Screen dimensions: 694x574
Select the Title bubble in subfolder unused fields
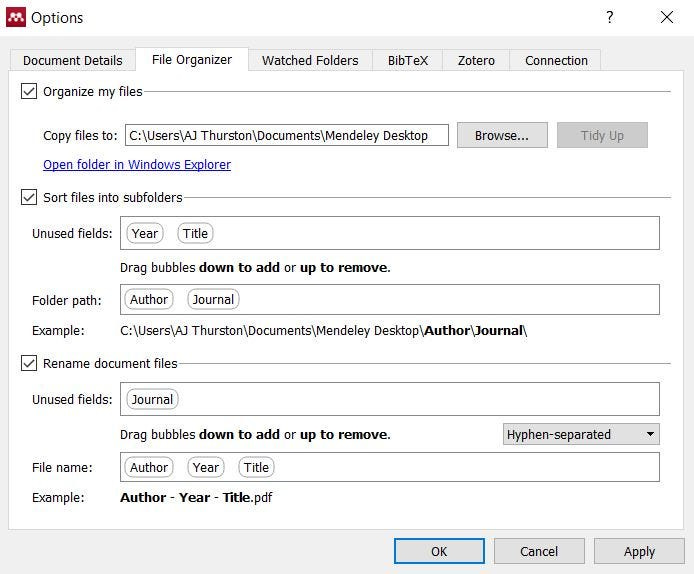click(x=195, y=233)
